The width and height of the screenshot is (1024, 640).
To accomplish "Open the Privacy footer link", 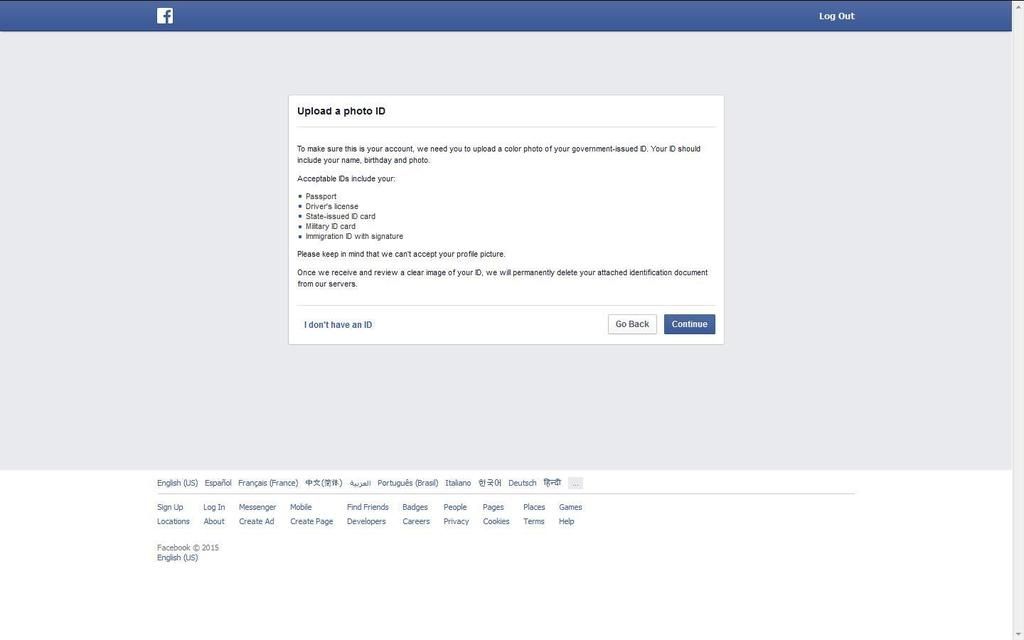I will pyautogui.click(x=456, y=522).
